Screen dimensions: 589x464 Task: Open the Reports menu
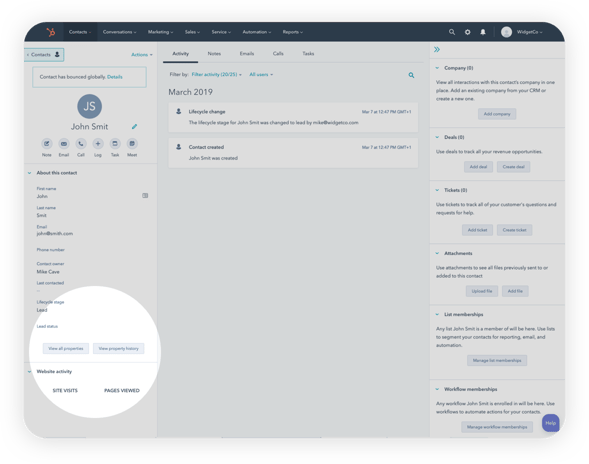point(293,32)
